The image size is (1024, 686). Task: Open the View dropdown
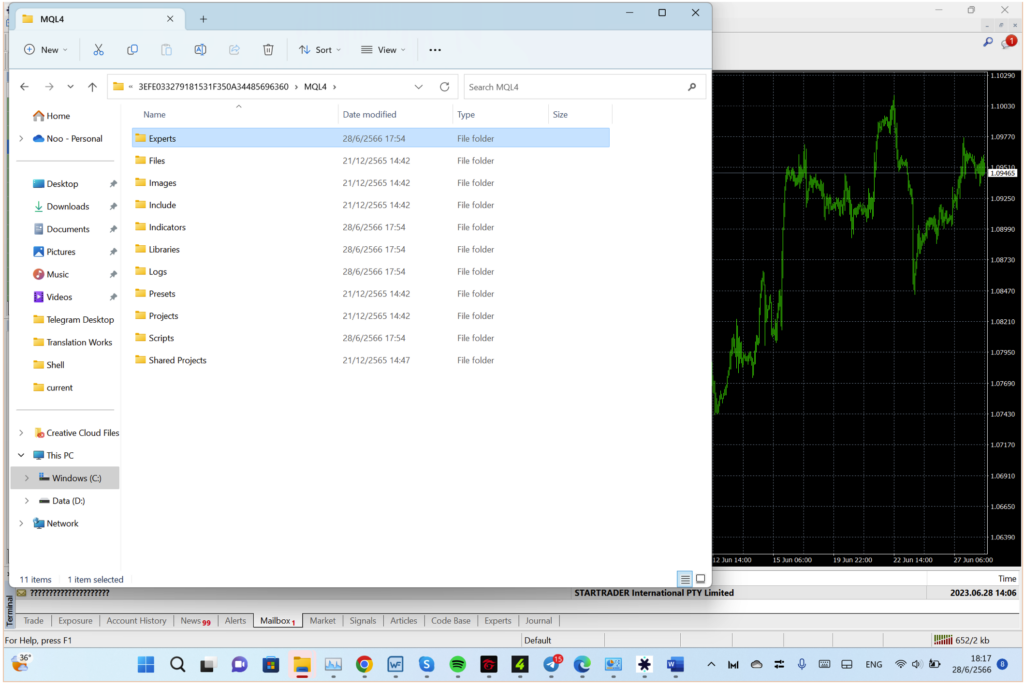[x=383, y=50]
